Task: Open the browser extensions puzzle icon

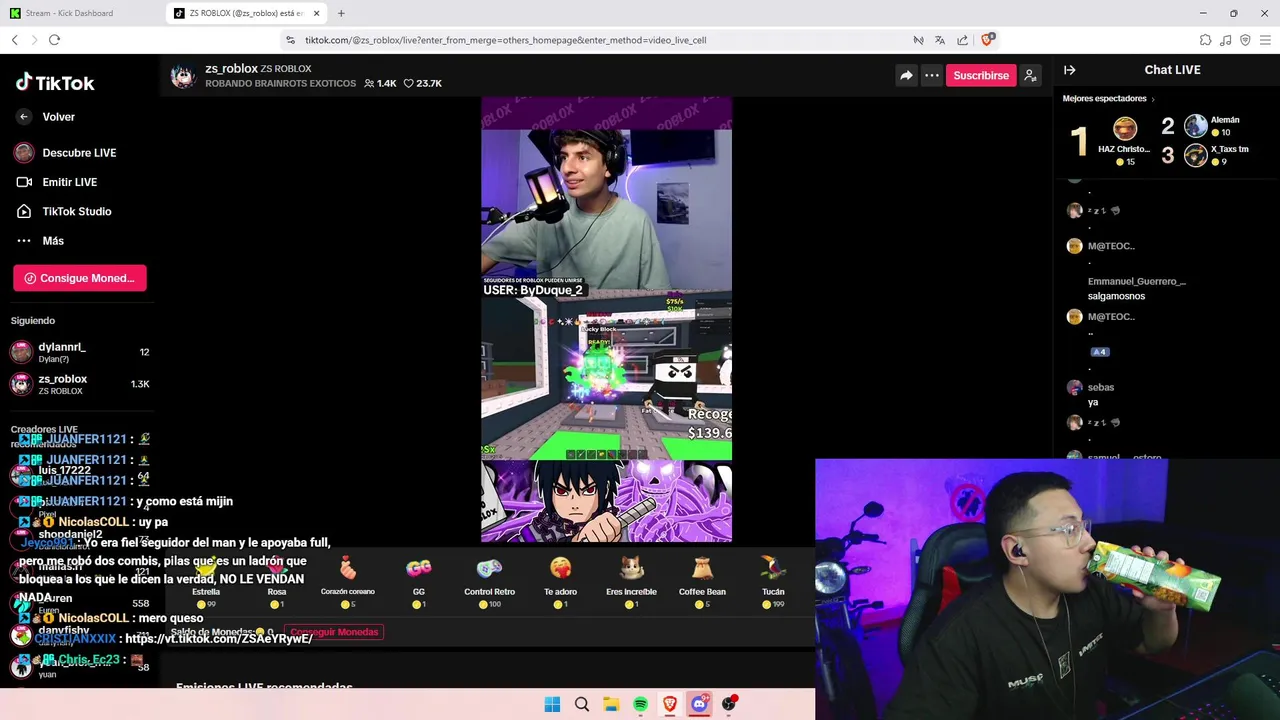Action: pos(1205,40)
